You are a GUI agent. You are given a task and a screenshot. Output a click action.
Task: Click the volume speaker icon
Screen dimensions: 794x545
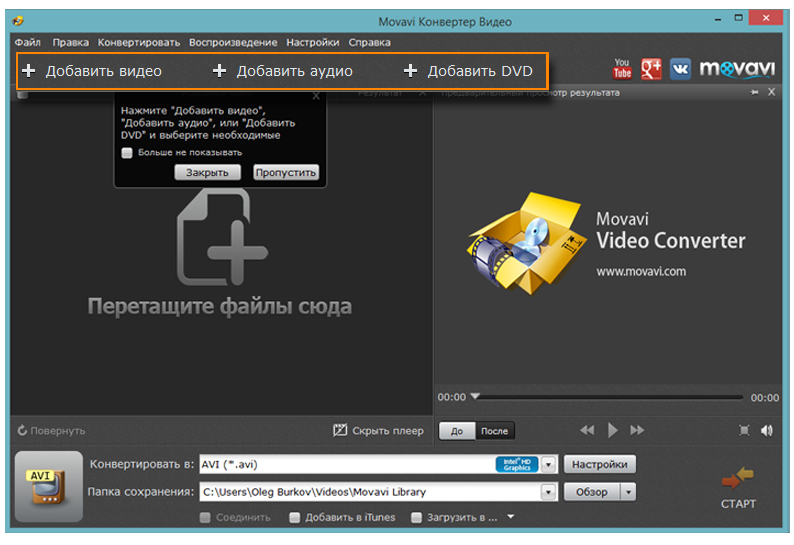pos(767,431)
